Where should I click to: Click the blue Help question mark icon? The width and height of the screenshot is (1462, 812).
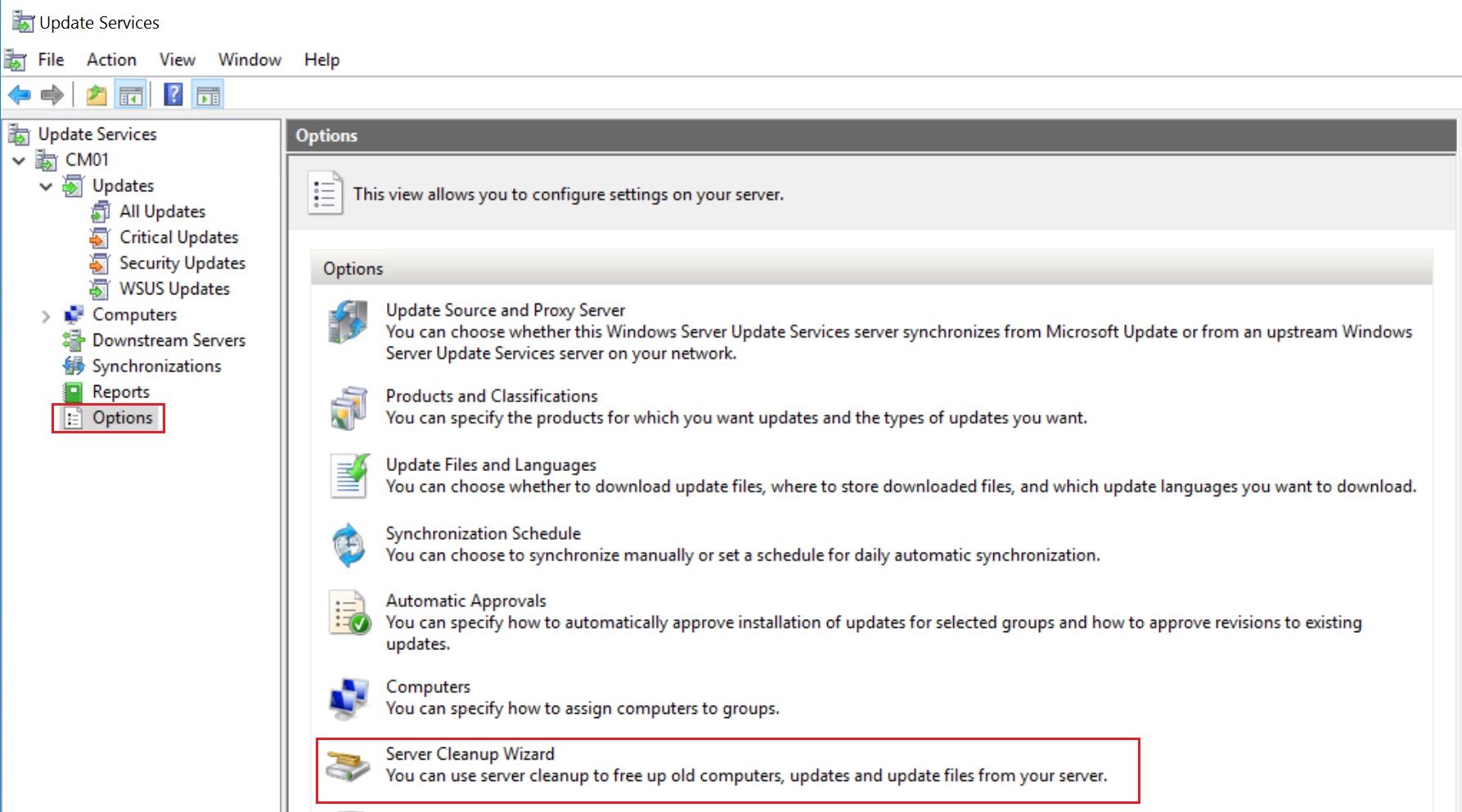[x=173, y=95]
